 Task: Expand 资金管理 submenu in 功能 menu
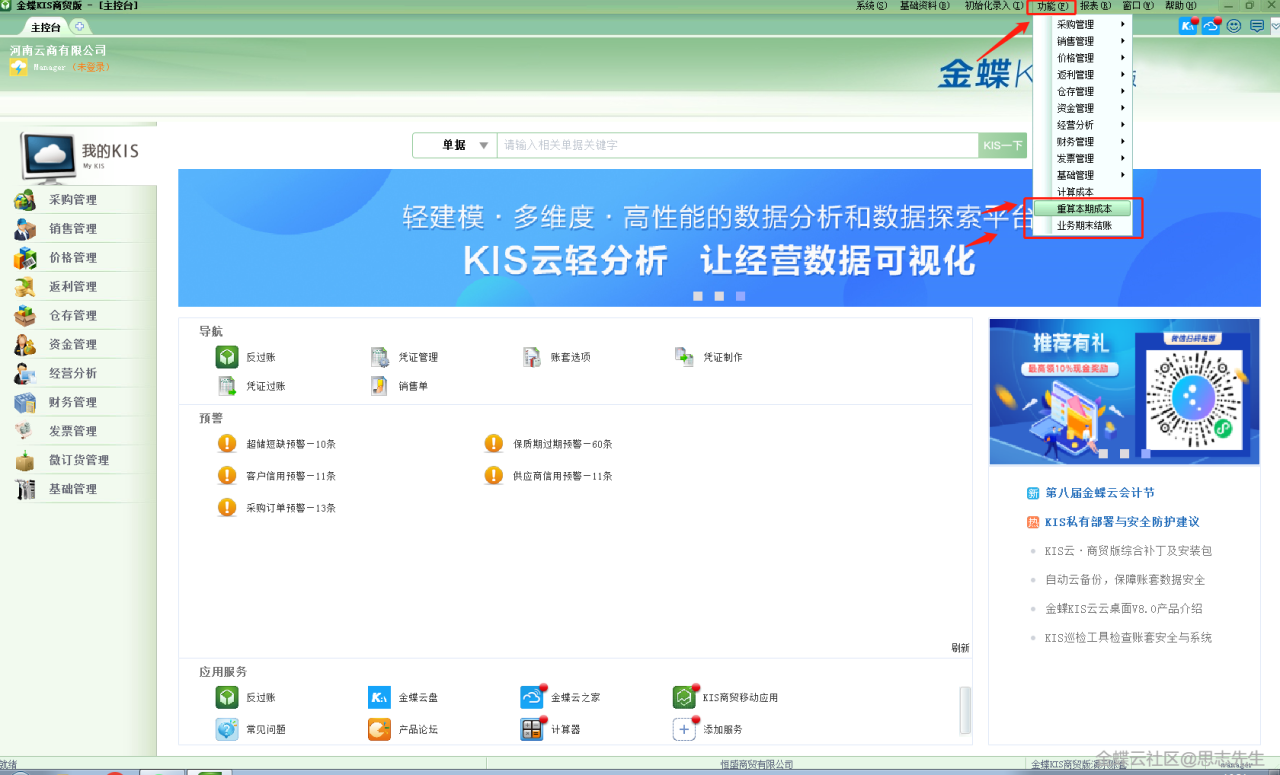(x=1082, y=108)
